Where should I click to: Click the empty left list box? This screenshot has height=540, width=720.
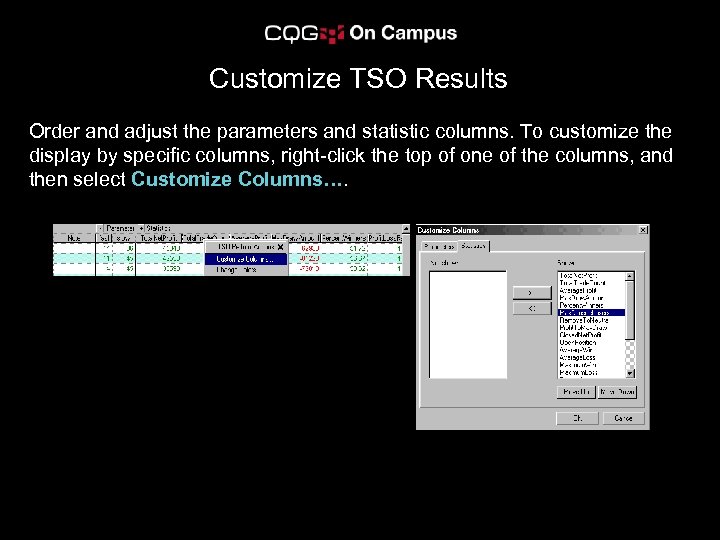click(x=468, y=325)
